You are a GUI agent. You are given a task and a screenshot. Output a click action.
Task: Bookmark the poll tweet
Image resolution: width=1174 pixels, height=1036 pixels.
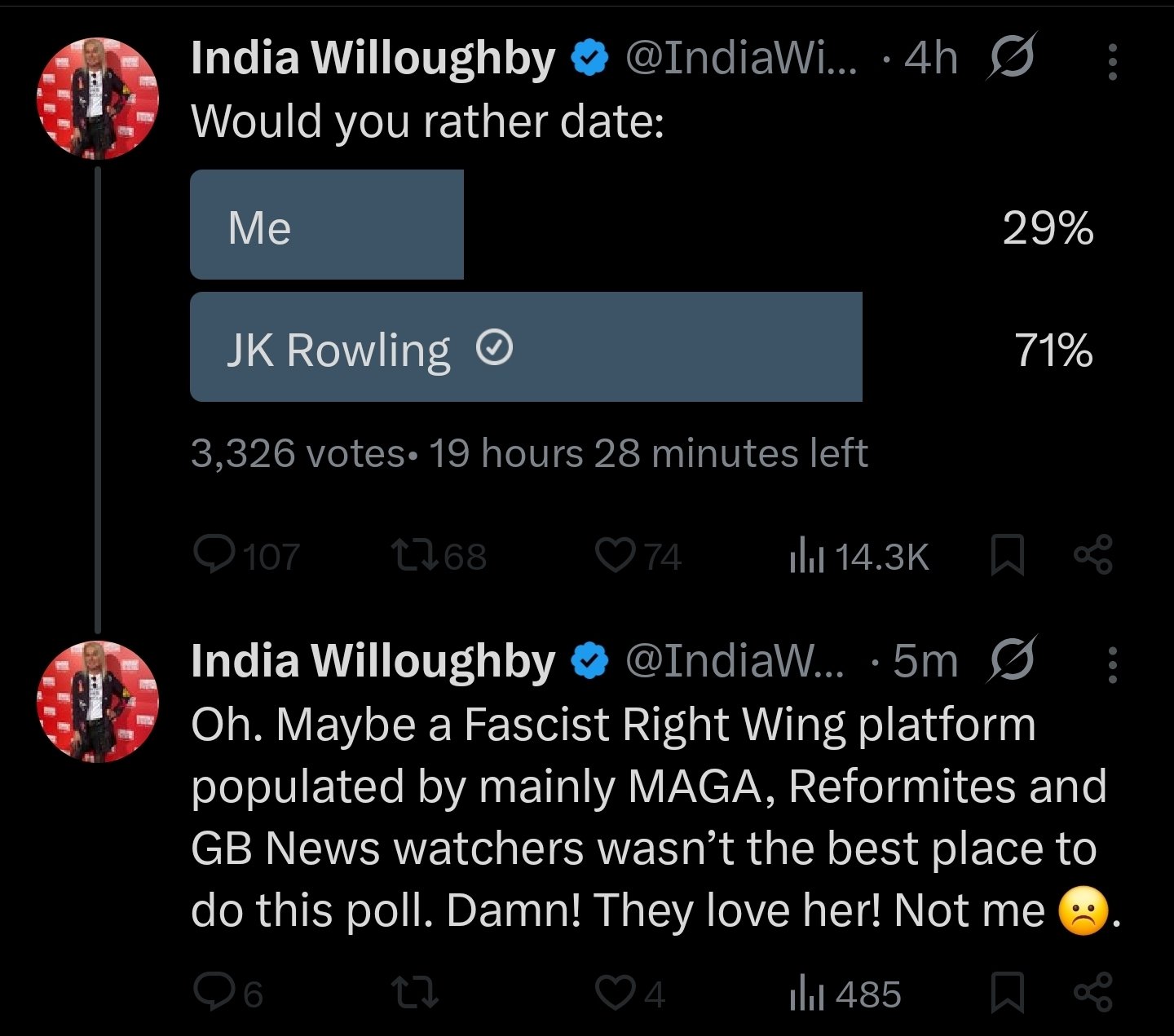(1007, 556)
